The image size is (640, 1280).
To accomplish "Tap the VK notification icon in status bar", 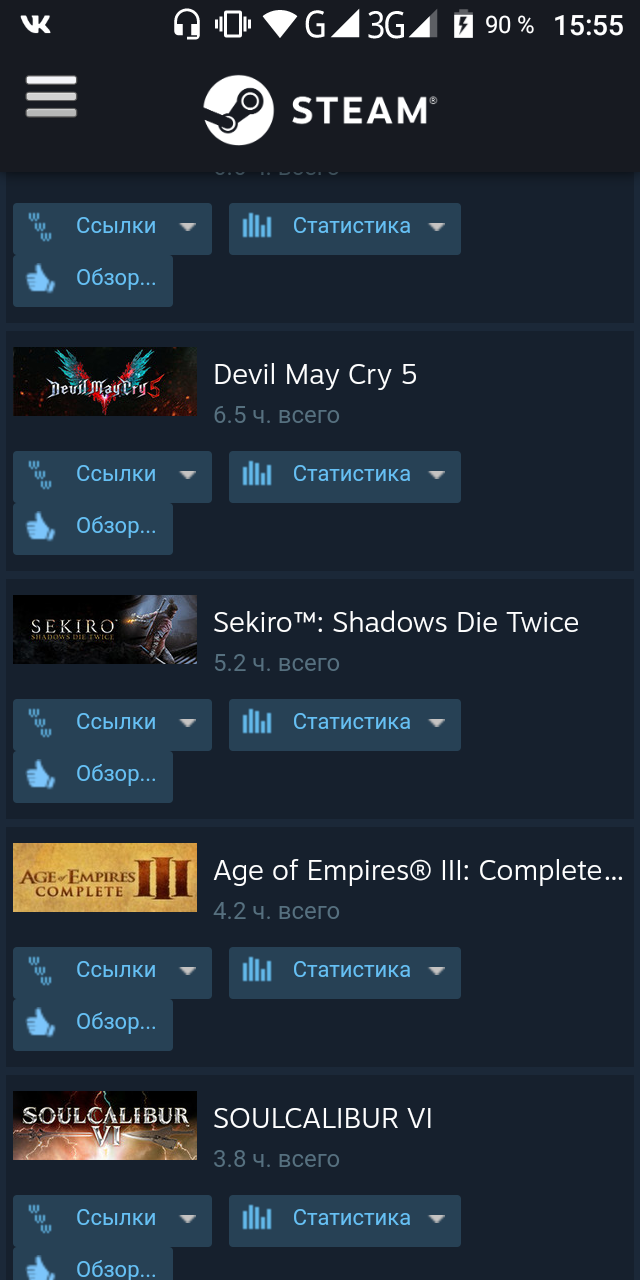I will [x=35, y=24].
